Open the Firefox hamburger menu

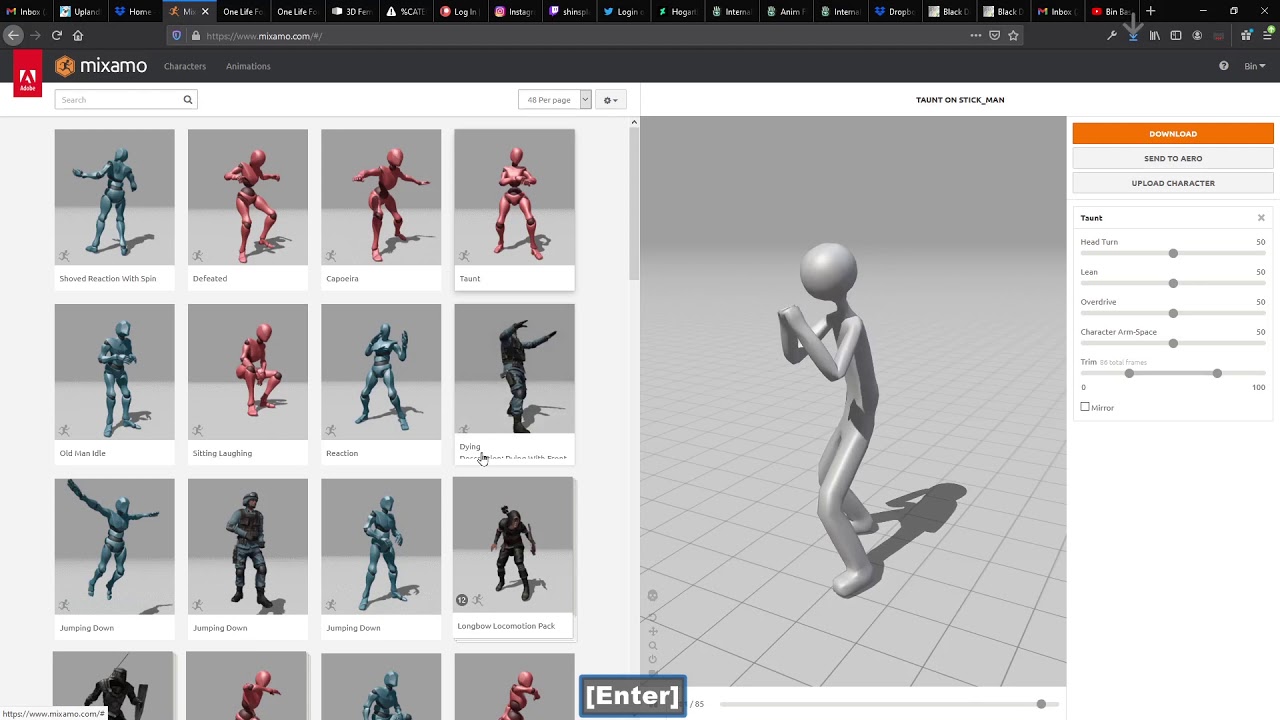[x=1267, y=36]
